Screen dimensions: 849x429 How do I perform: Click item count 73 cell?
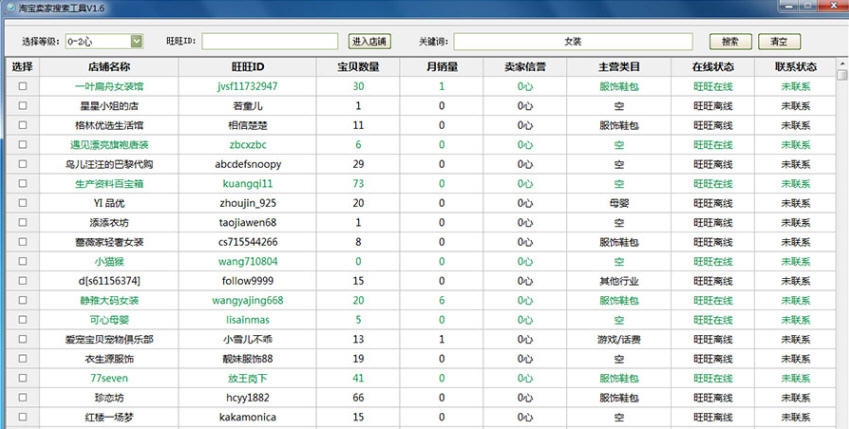click(x=358, y=184)
